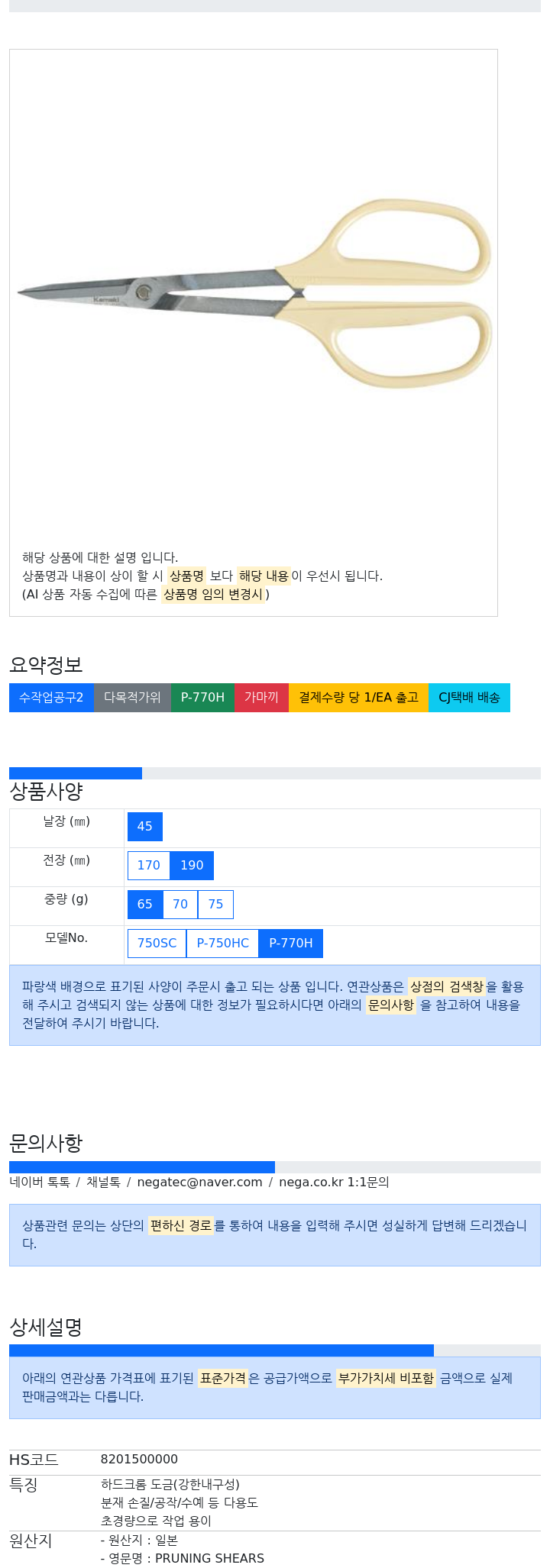Click the 채널톡 contact link

(x=103, y=1182)
